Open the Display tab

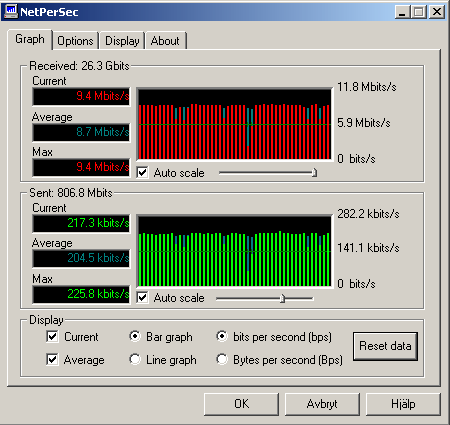coord(122,41)
